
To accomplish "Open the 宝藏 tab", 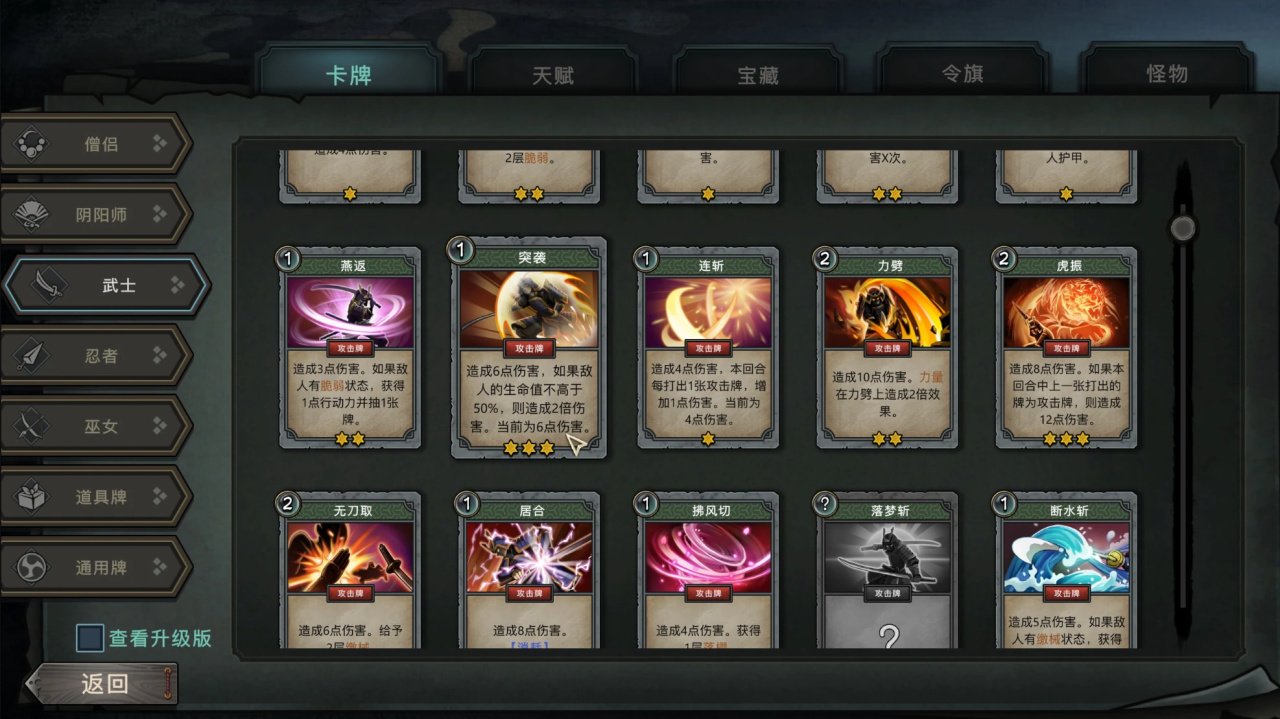I will 758,75.
